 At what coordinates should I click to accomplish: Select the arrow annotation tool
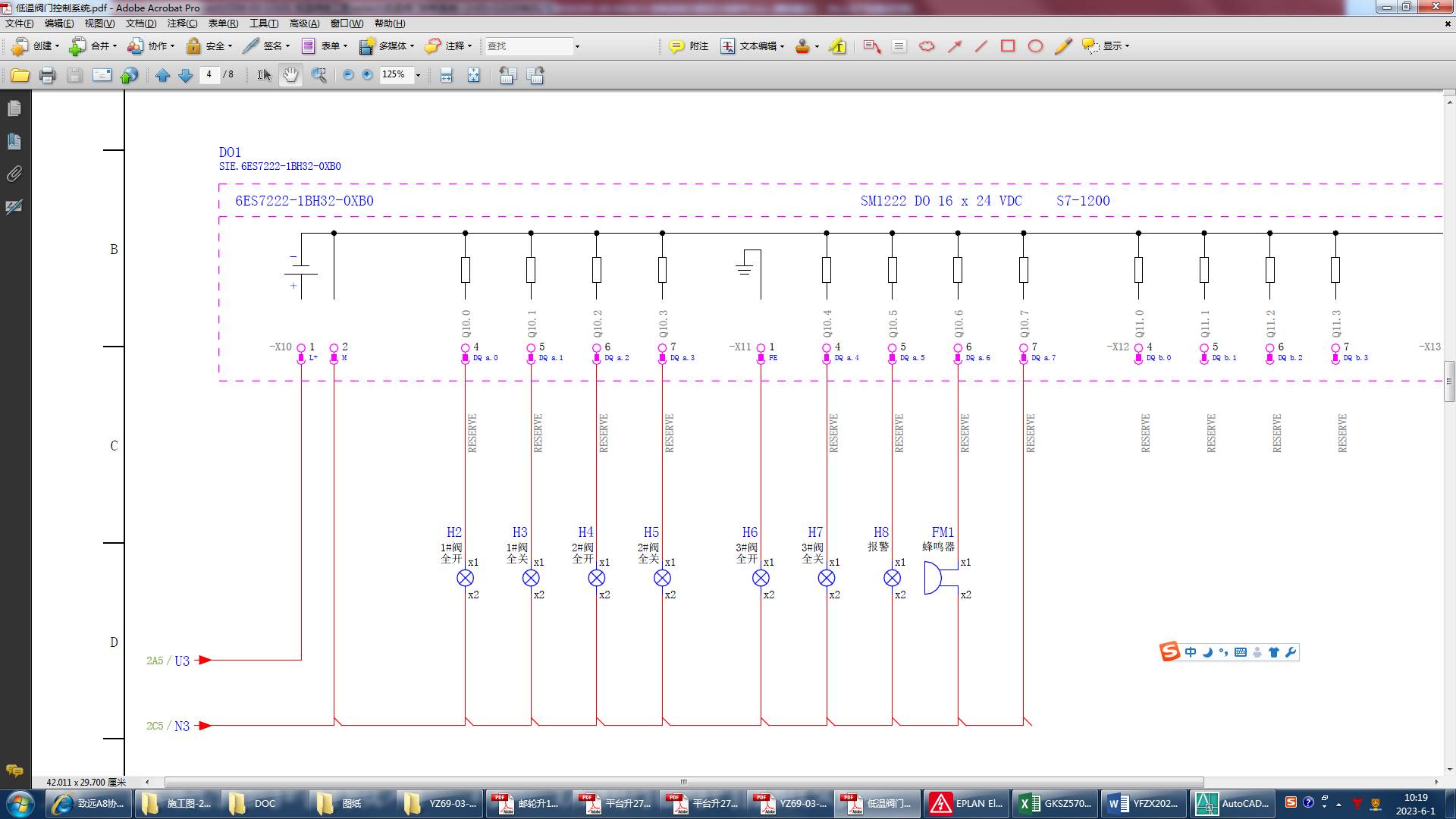(954, 46)
